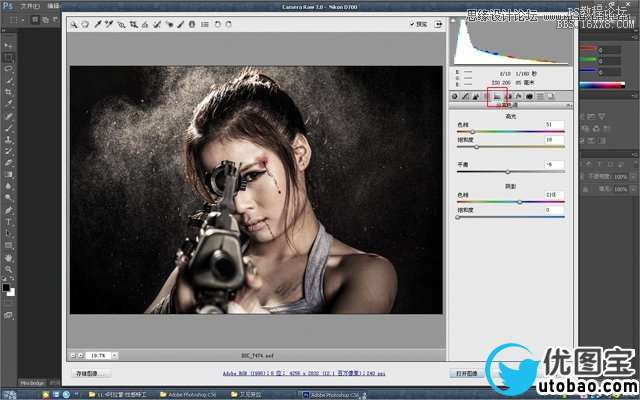Select the Zoom tool in Camera Raw toolbar

74,24
